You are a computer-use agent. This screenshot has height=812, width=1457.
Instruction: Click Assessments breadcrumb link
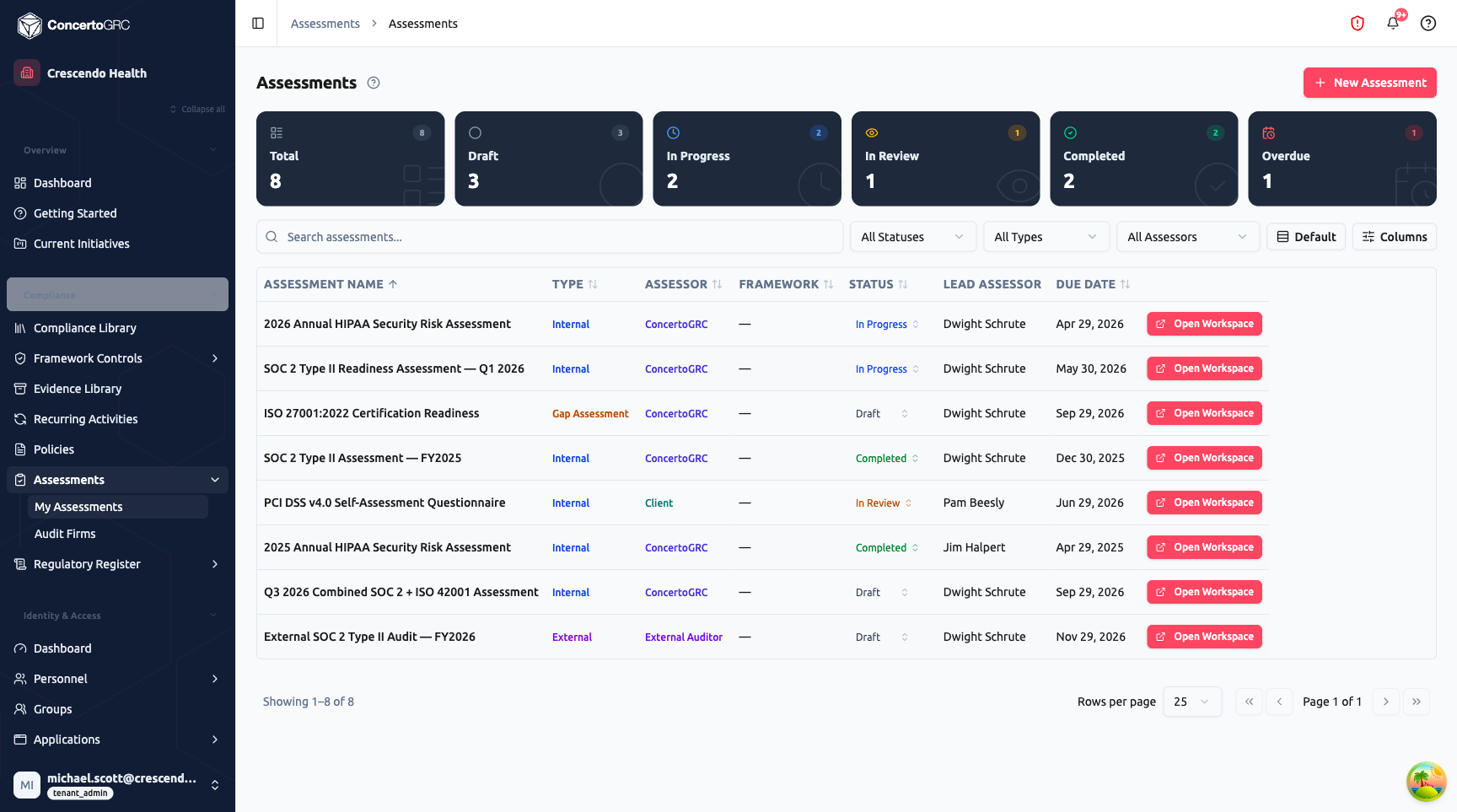pyautogui.click(x=325, y=24)
